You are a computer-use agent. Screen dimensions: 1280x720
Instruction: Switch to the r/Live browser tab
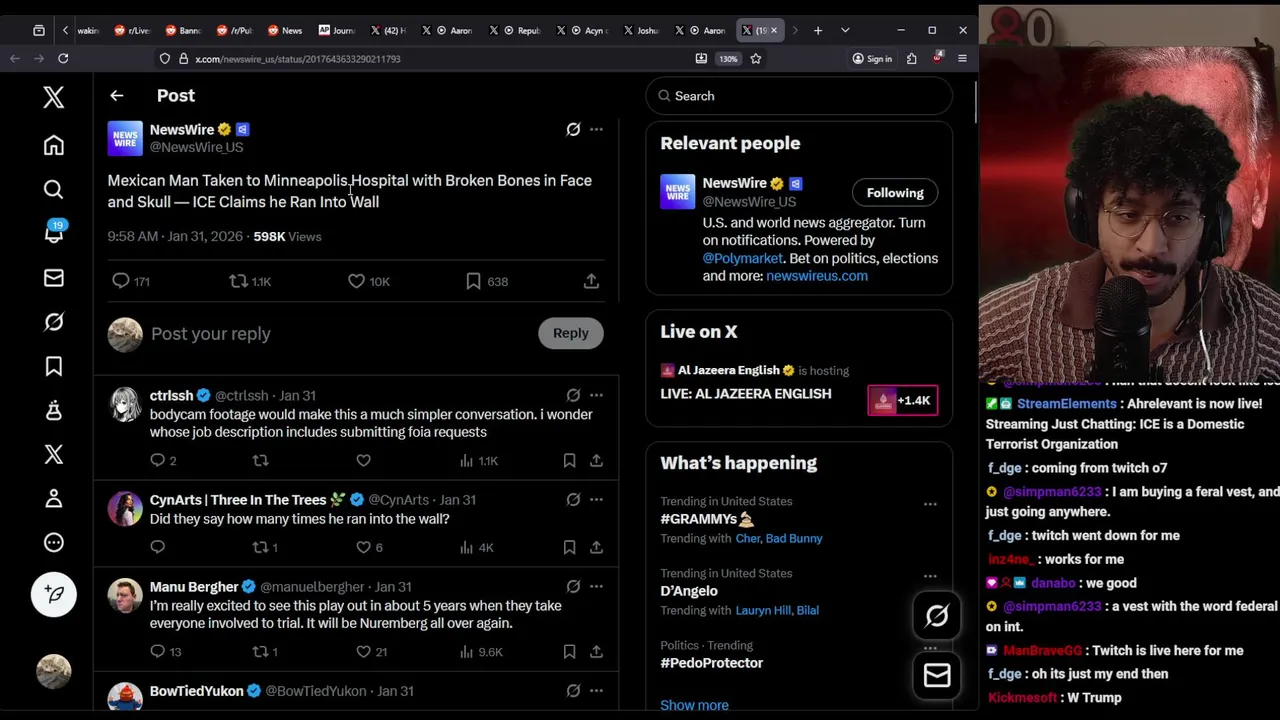(131, 30)
